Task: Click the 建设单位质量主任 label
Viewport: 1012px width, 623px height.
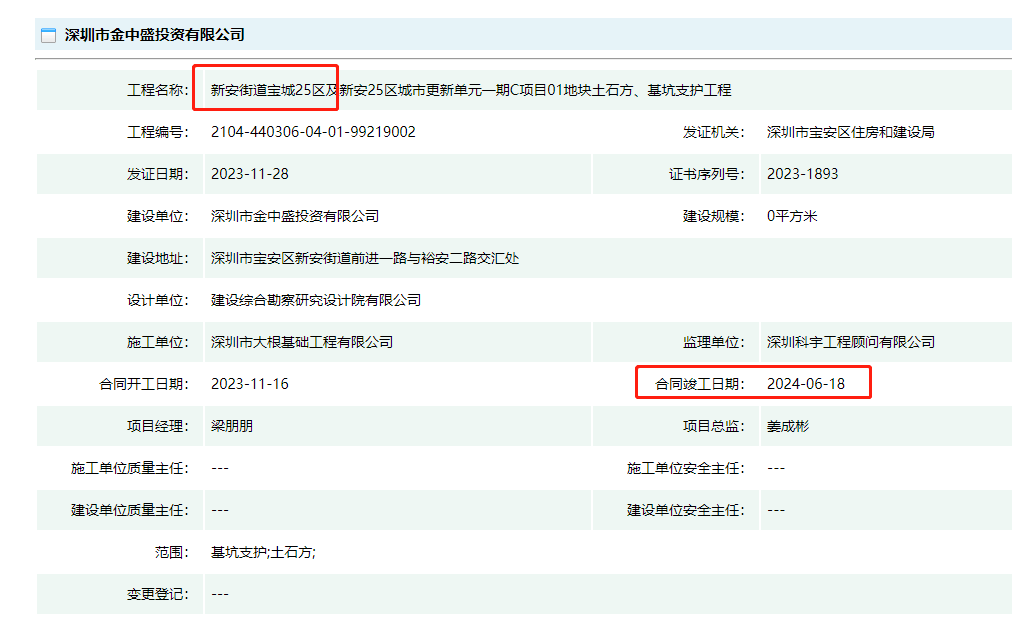Action: point(130,510)
